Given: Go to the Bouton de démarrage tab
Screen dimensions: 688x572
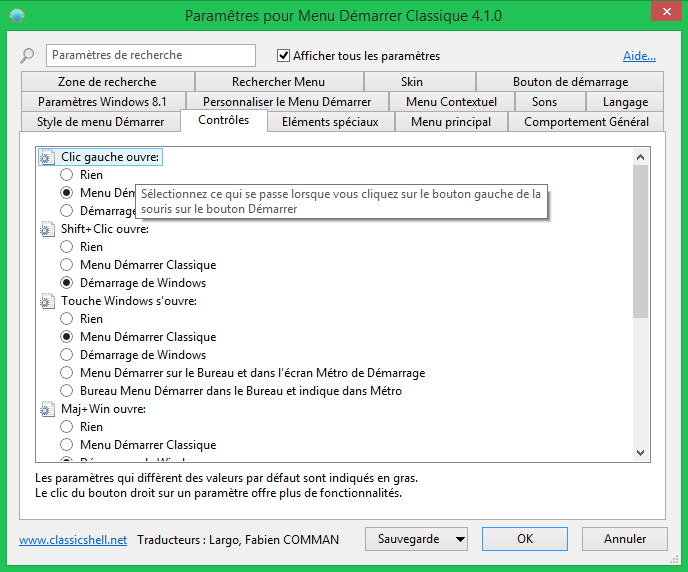Looking at the screenshot, I should [x=570, y=82].
